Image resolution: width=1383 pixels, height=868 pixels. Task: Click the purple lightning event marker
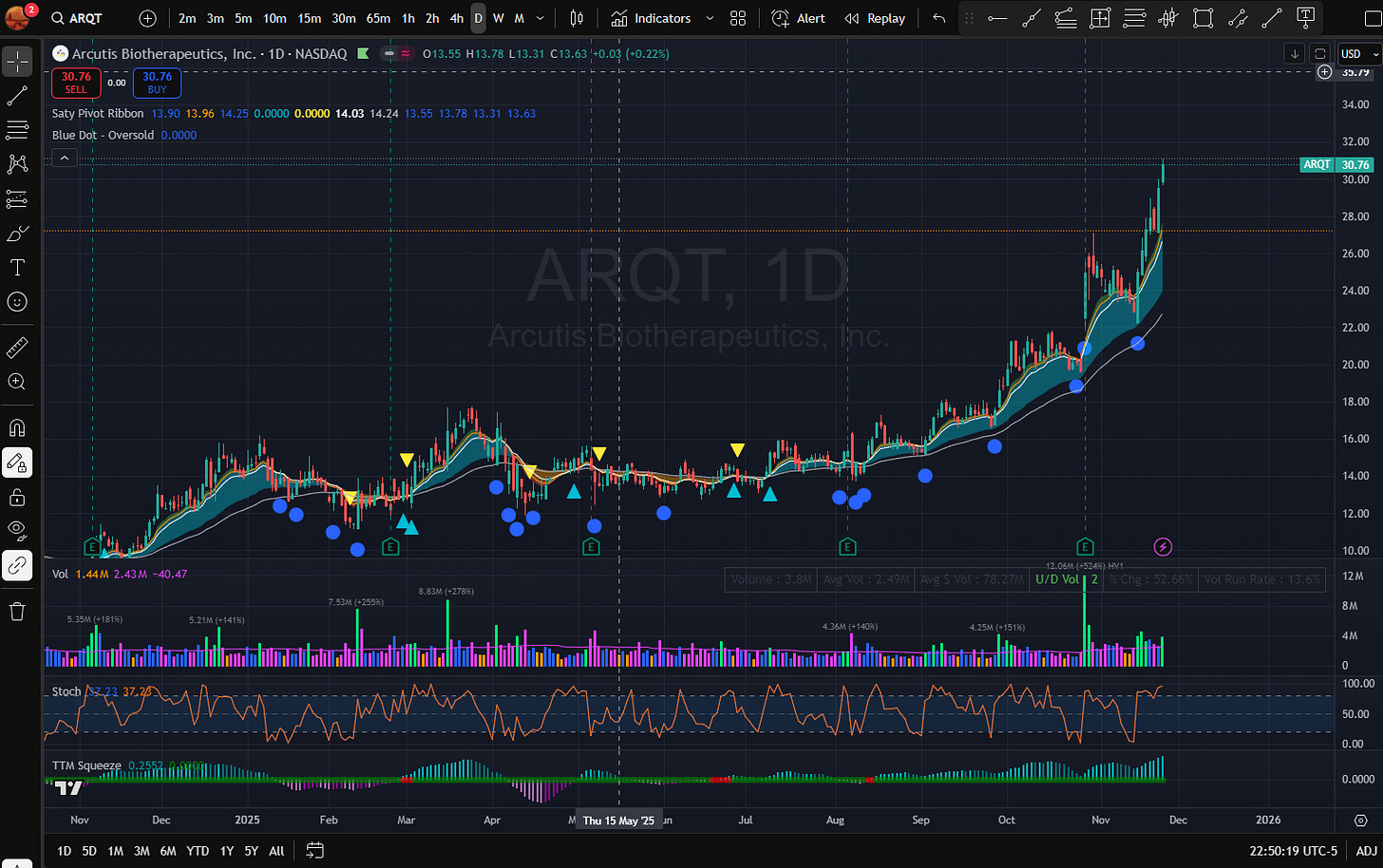[x=1163, y=546]
